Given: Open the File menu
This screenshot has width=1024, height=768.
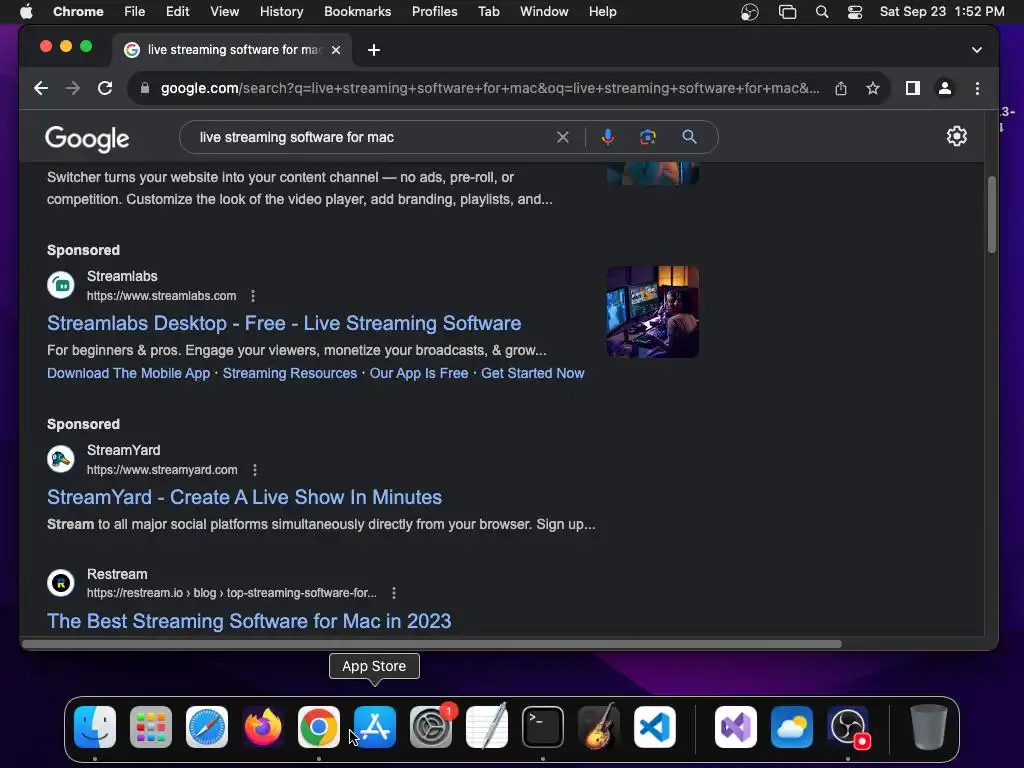Looking at the screenshot, I should 135,12.
